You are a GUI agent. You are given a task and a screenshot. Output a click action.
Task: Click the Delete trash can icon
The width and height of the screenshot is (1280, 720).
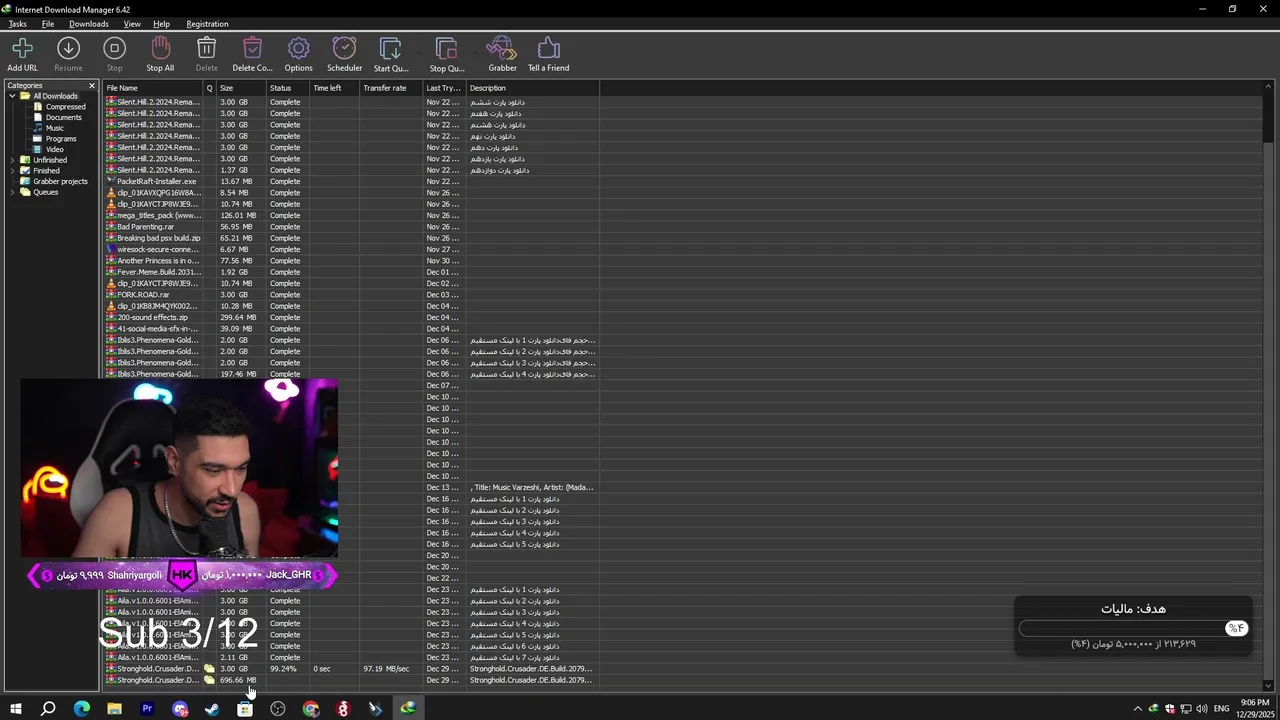(x=206, y=48)
